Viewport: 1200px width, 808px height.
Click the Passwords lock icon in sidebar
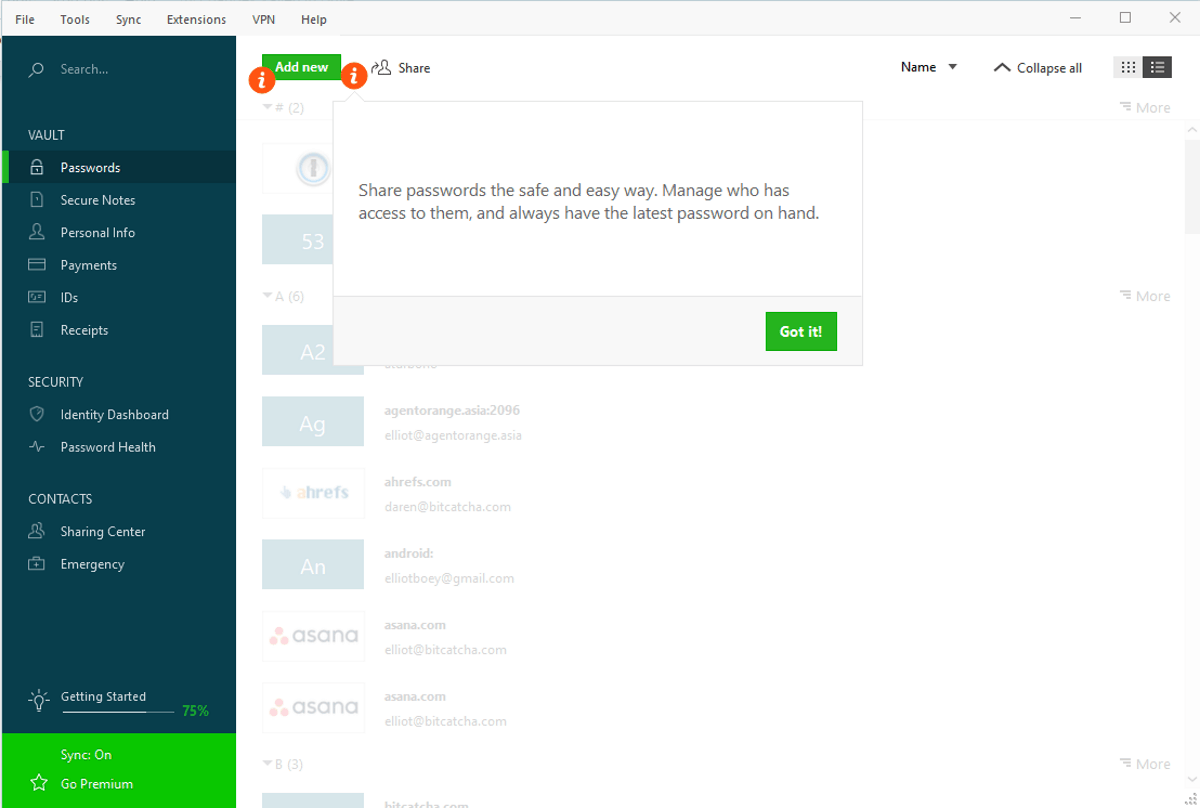click(37, 168)
